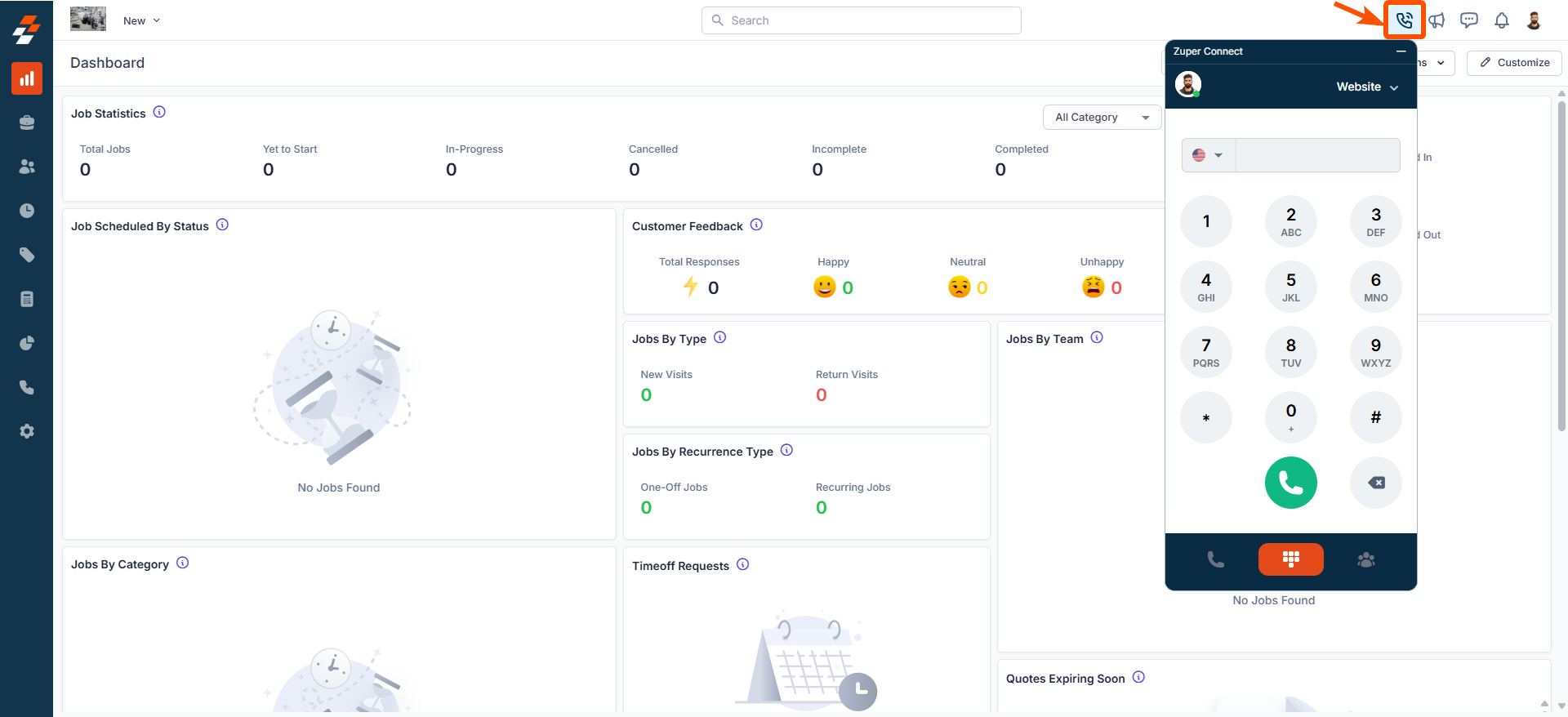Open the phone calls icon in sidebar
The width and height of the screenshot is (1568, 717).
[x=27, y=387]
